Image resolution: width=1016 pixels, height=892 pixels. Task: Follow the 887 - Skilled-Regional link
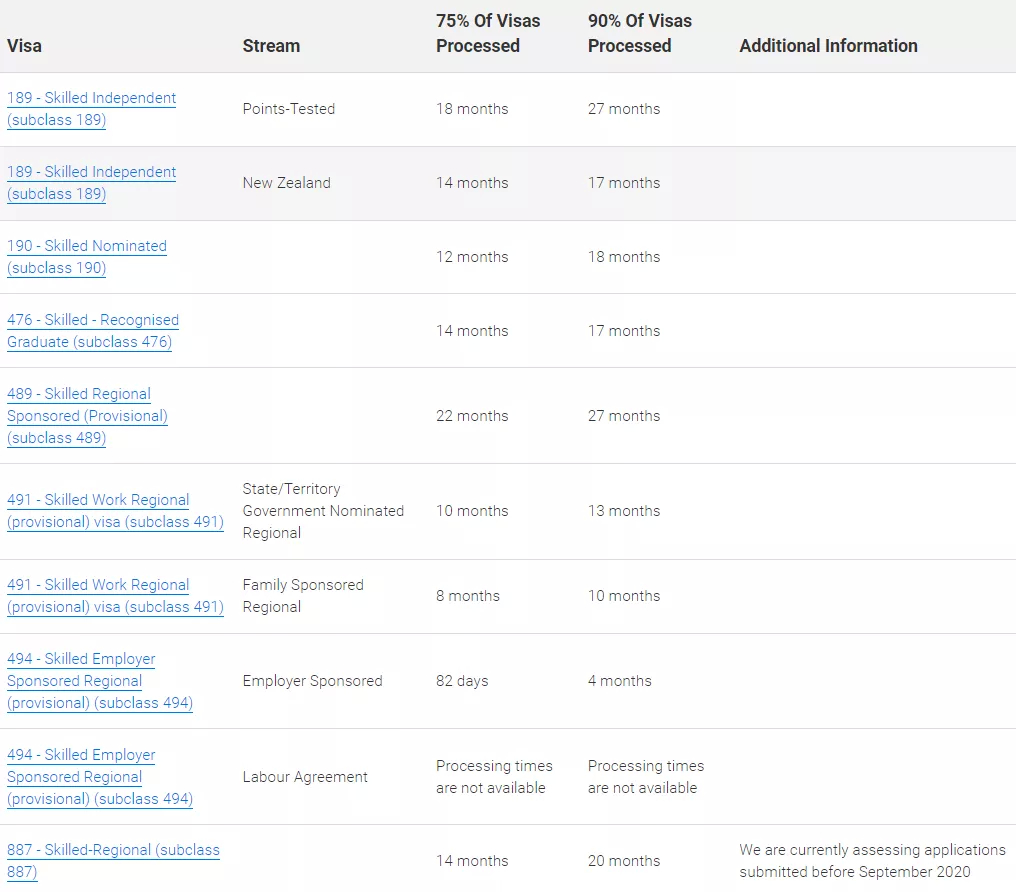(x=113, y=861)
